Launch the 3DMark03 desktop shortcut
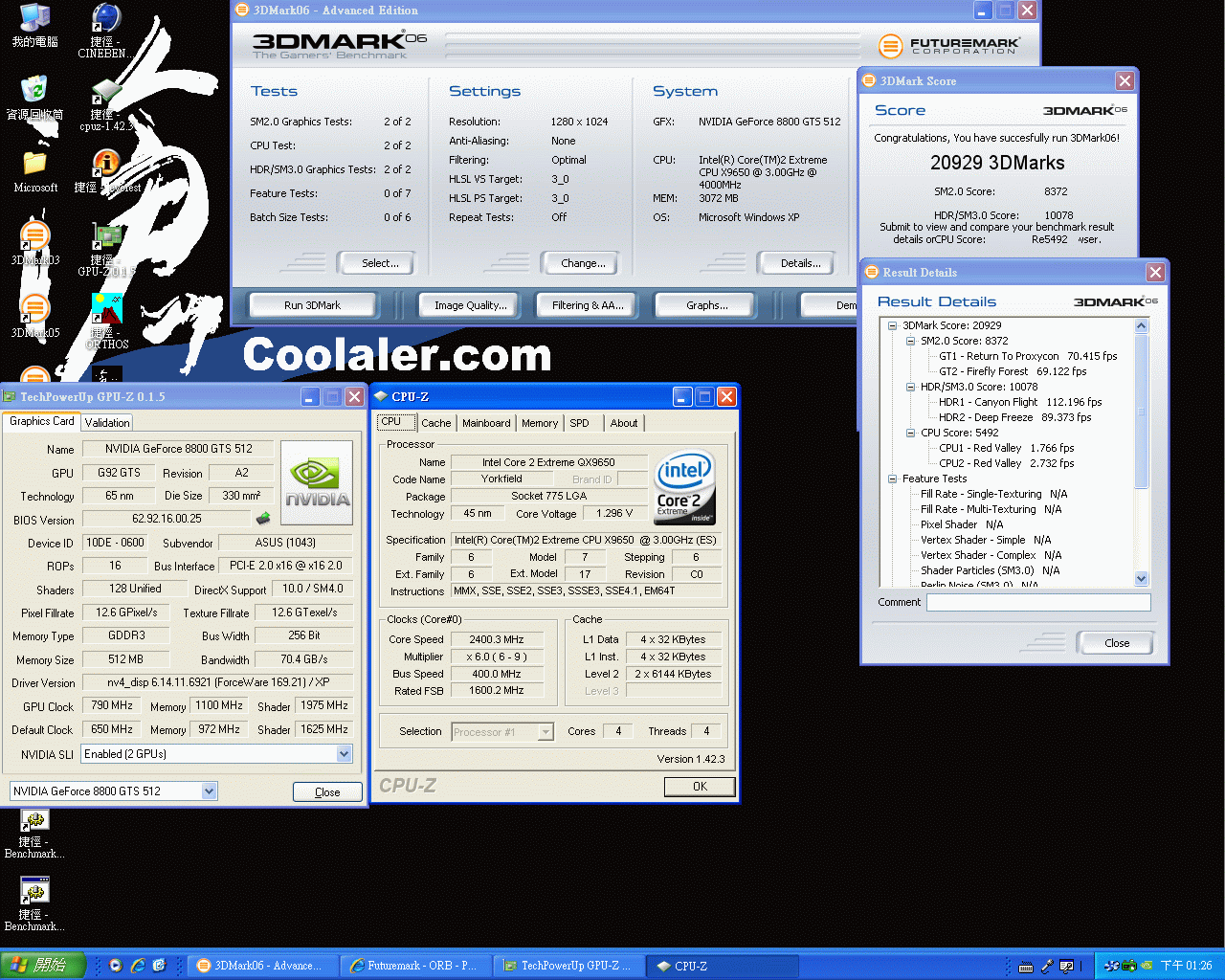The width and height of the screenshot is (1225, 980). [x=34, y=235]
